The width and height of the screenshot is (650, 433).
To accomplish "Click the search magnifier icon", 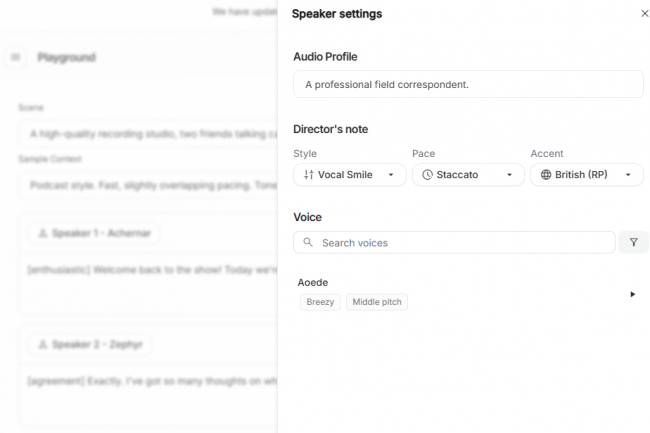I will point(308,242).
